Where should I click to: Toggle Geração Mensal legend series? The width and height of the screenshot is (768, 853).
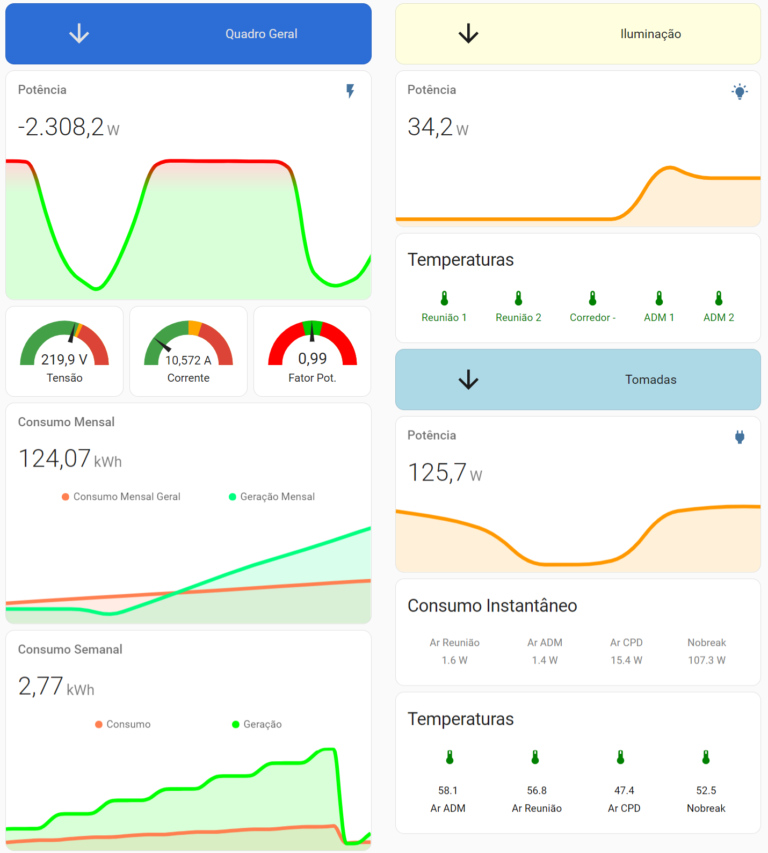(272, 496)
